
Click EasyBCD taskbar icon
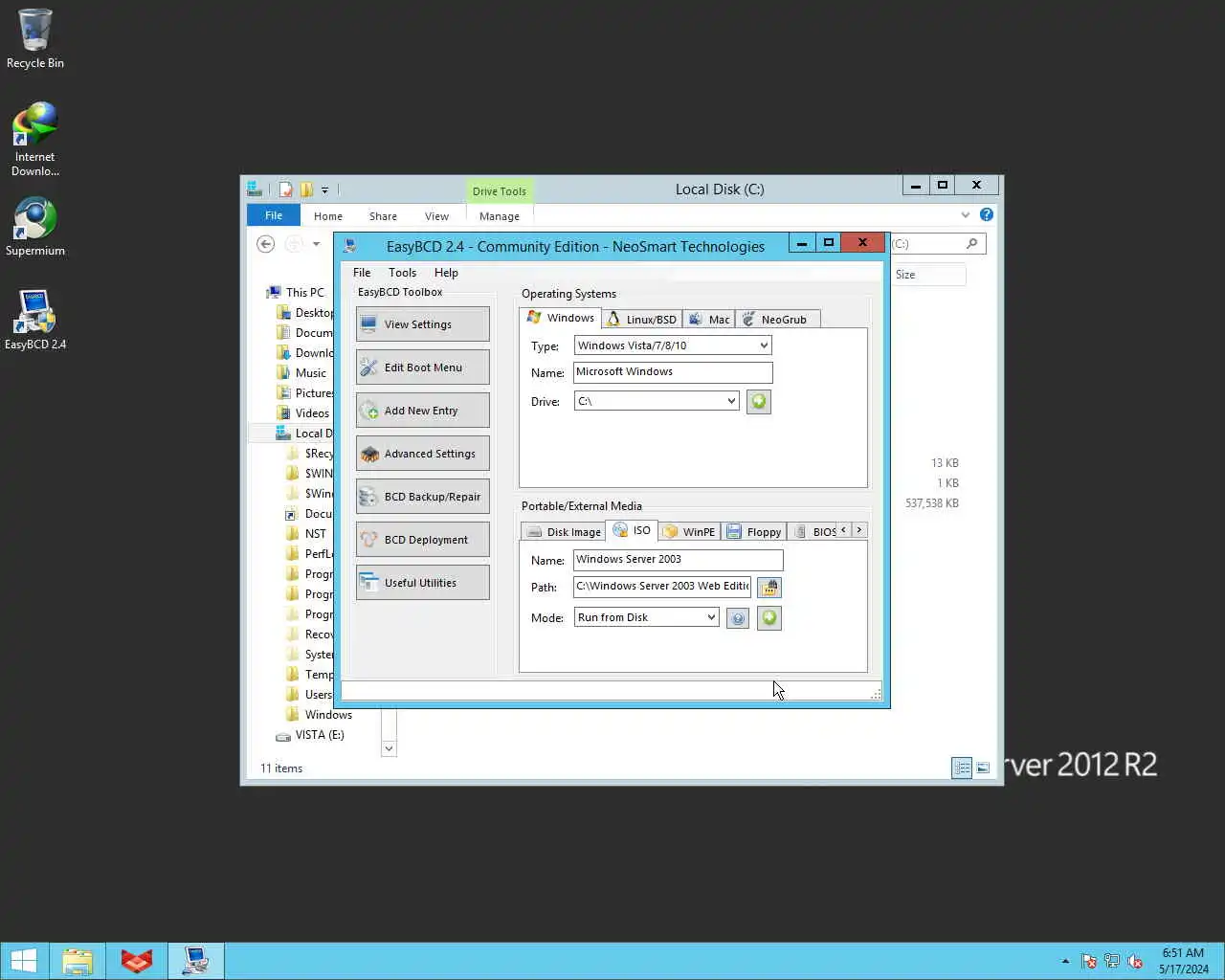pos(196,961)
